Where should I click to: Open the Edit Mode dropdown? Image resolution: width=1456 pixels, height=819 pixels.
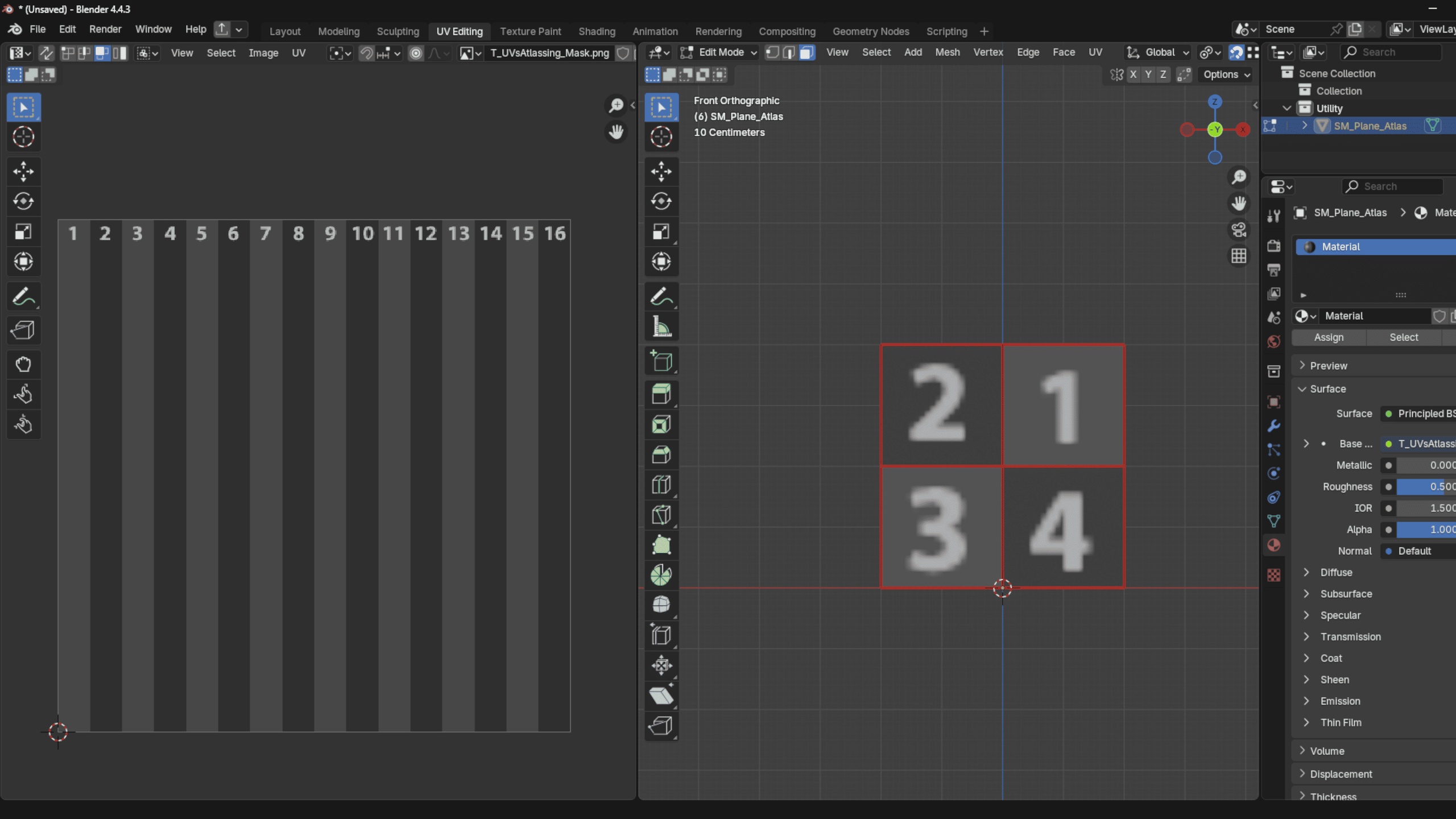pos(719,52)
